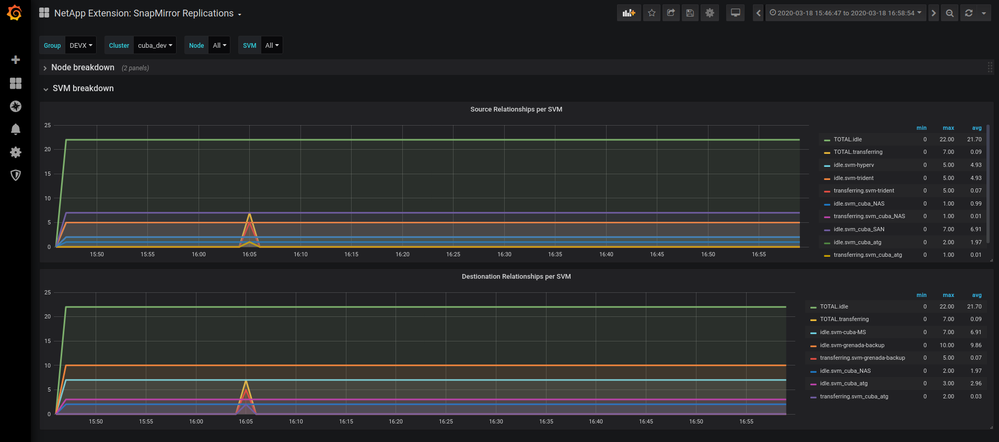Shift time range backward
The width and height of the screenshot is (999, 442).
tap(758, 13)
